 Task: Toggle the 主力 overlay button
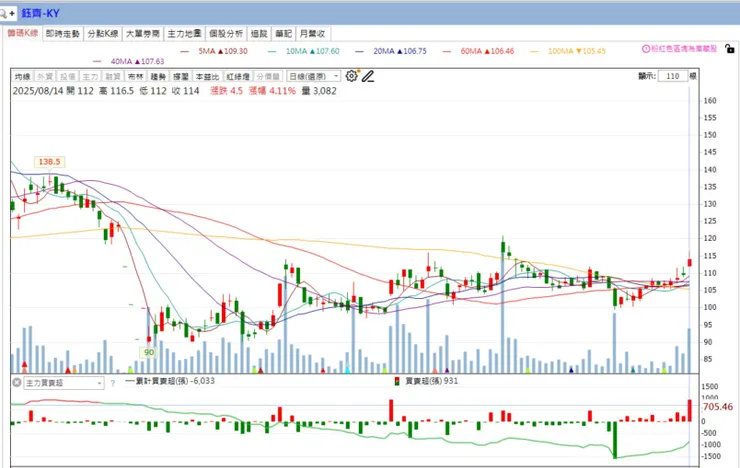click(x=90, y=76)
